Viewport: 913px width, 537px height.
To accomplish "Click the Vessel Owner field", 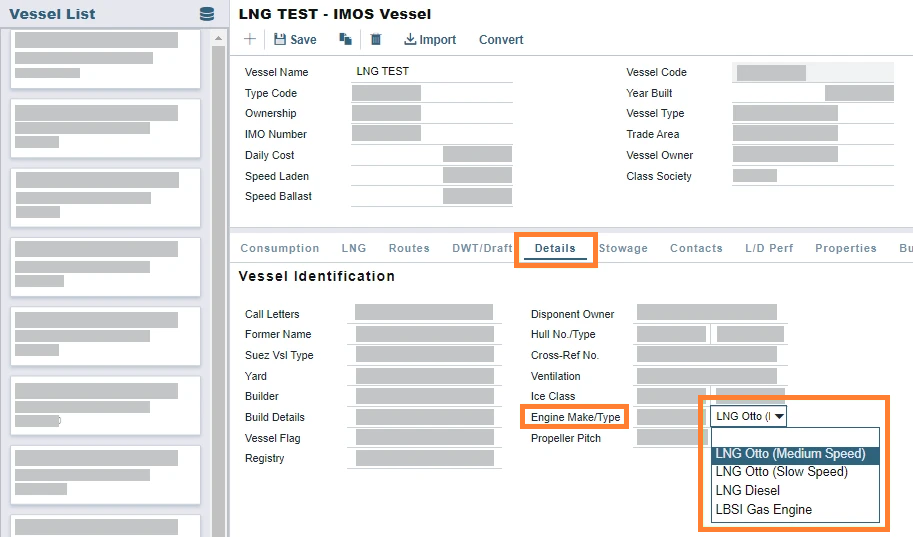I will pyautogui.click(x=813, y=154).
